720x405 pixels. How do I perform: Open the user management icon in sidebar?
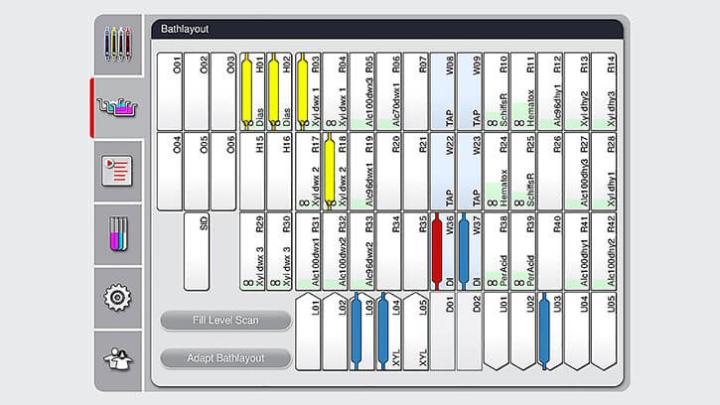pyautogui.click(x=118, y=357)
